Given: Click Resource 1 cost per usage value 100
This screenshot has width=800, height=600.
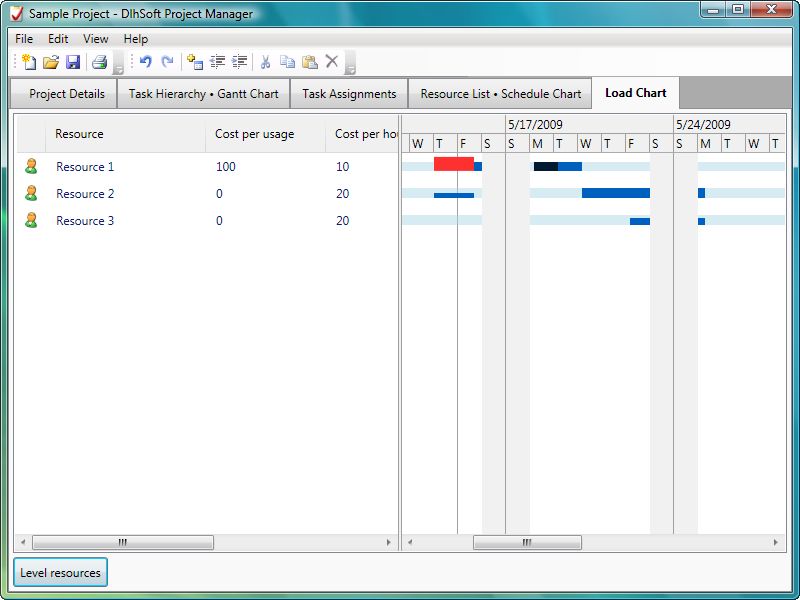Looking at the screenshot, I should coord(226,167).
